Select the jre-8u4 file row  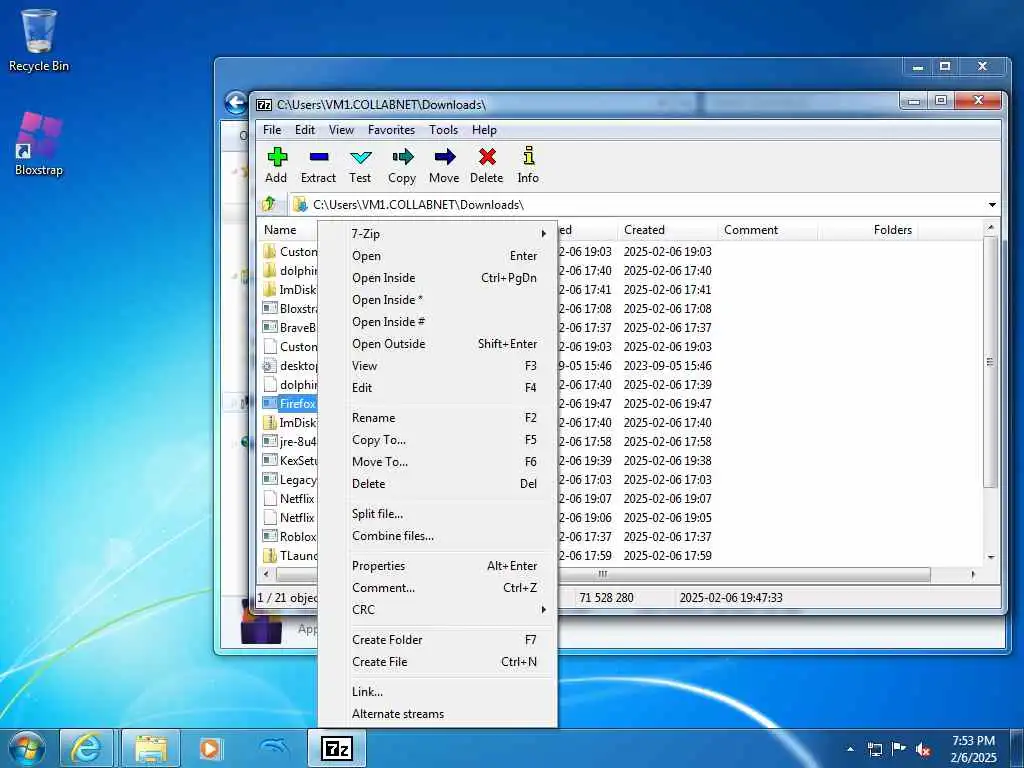(x=289, y=441)
